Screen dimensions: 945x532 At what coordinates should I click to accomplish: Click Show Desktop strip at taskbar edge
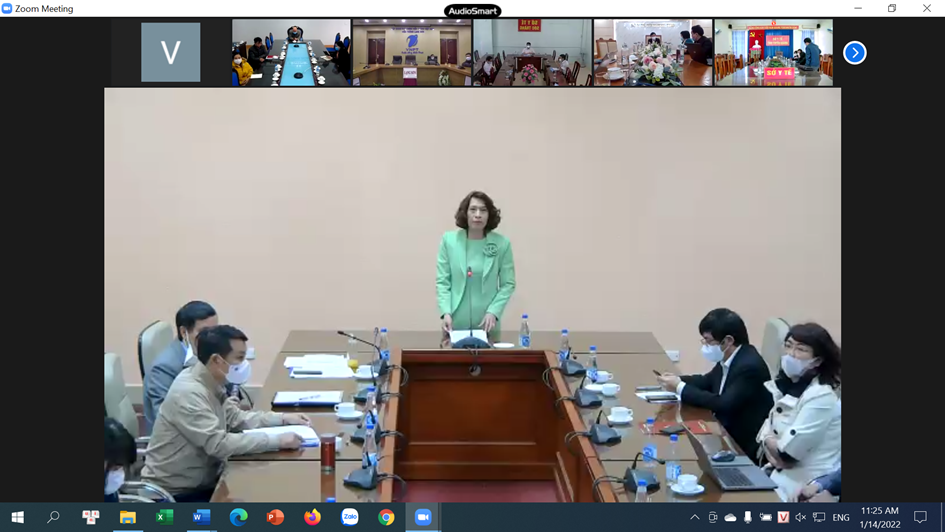pos(943,517)
